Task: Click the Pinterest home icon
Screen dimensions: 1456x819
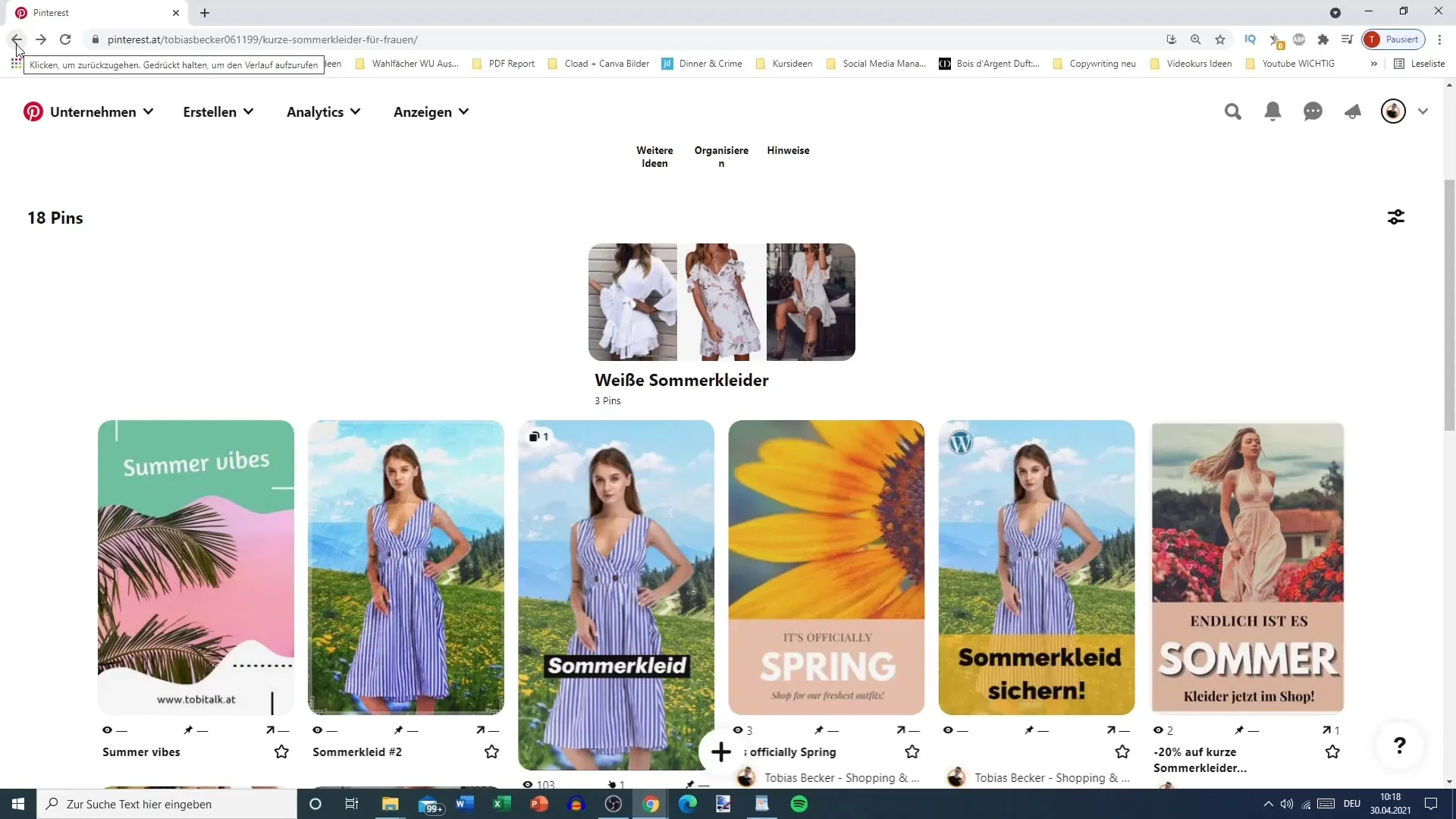Action: click(x=33, y=111)
